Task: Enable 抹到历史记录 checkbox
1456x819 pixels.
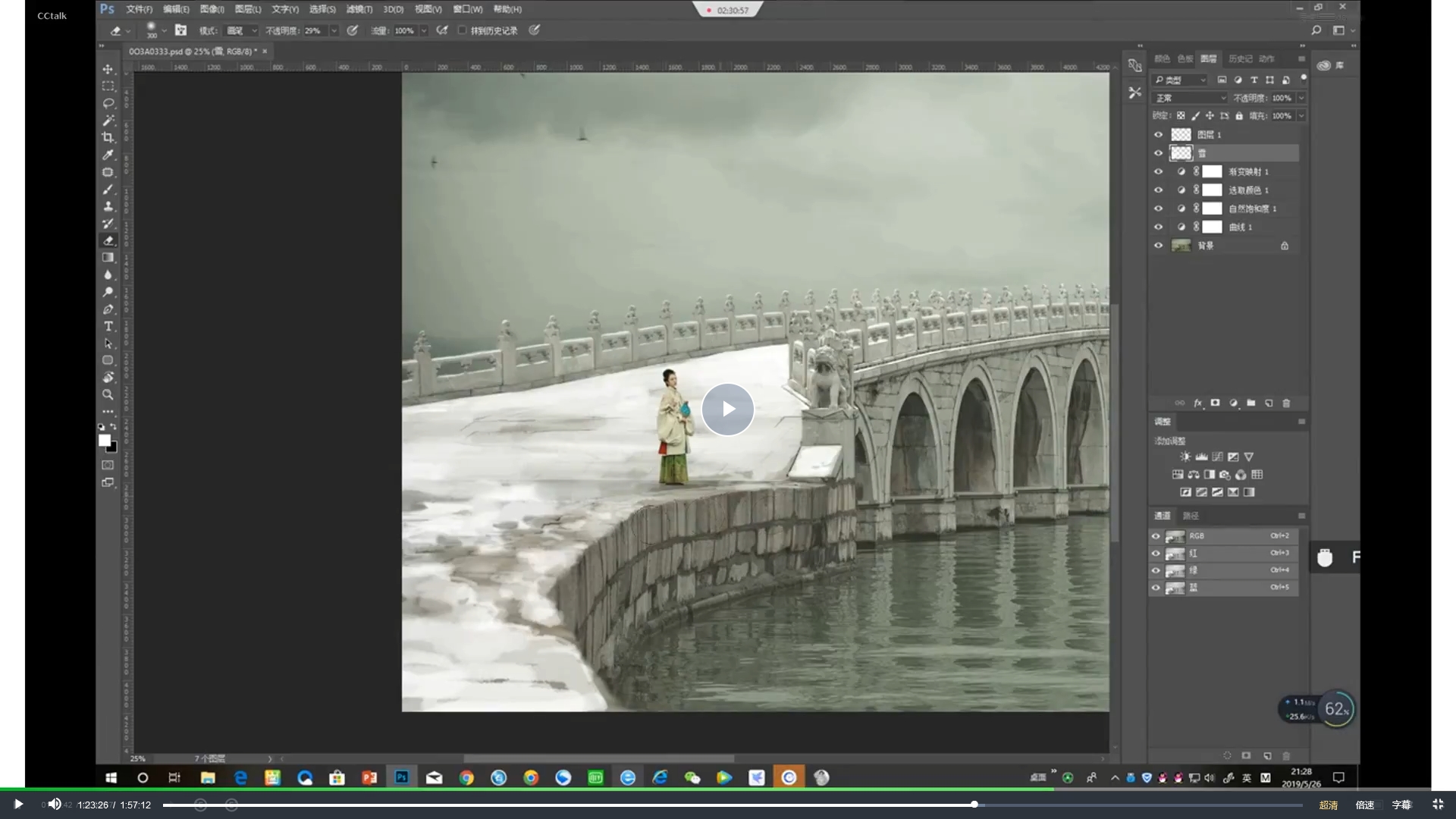Action: tap(462, 30)
